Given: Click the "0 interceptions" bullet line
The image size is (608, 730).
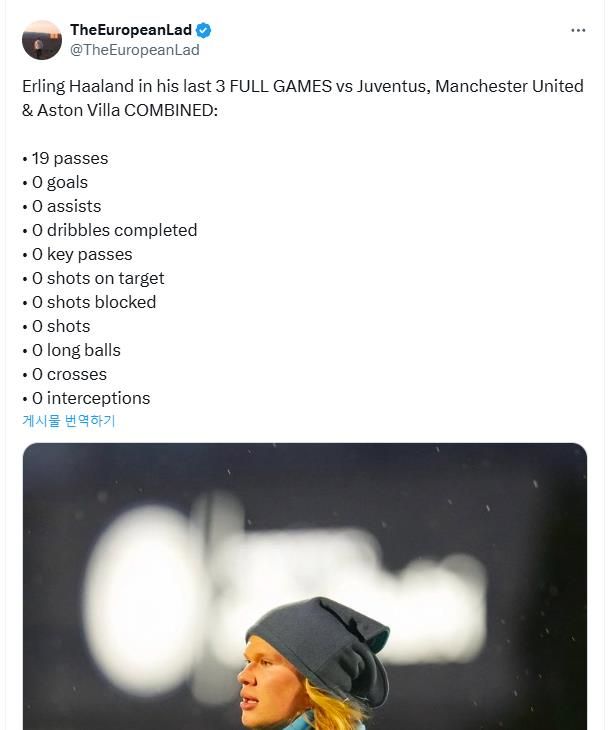Looking at the screenshot, I should (86, 398).
